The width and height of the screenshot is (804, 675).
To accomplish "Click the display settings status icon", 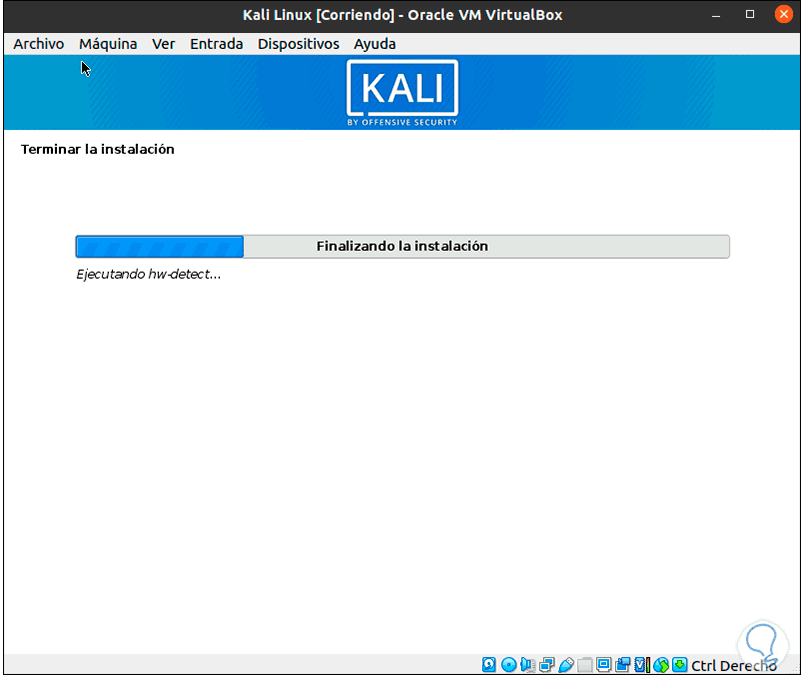I will coord(604,665).
